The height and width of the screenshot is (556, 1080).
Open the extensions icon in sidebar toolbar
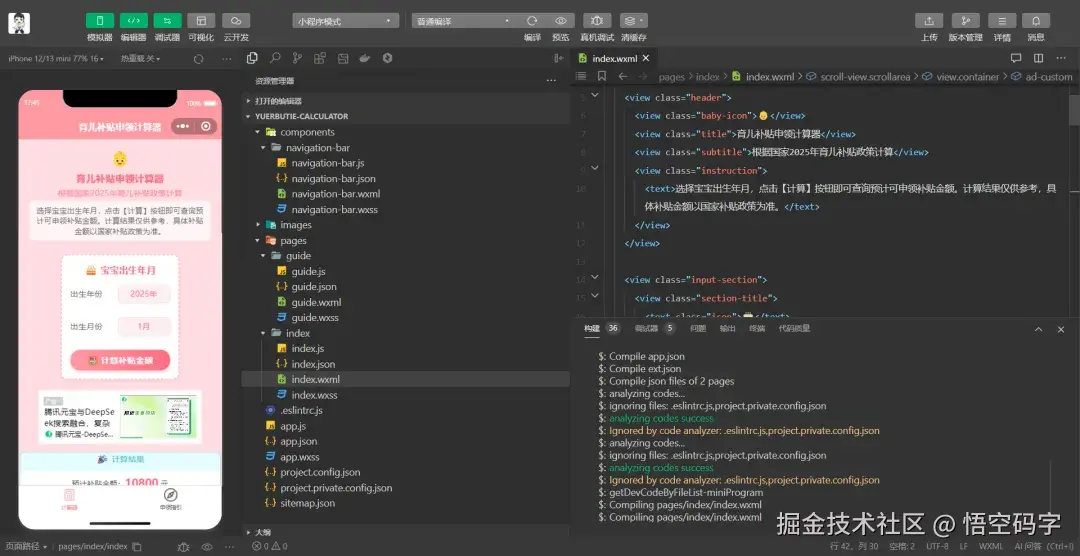pyautogui.click(x=320, y=59)
